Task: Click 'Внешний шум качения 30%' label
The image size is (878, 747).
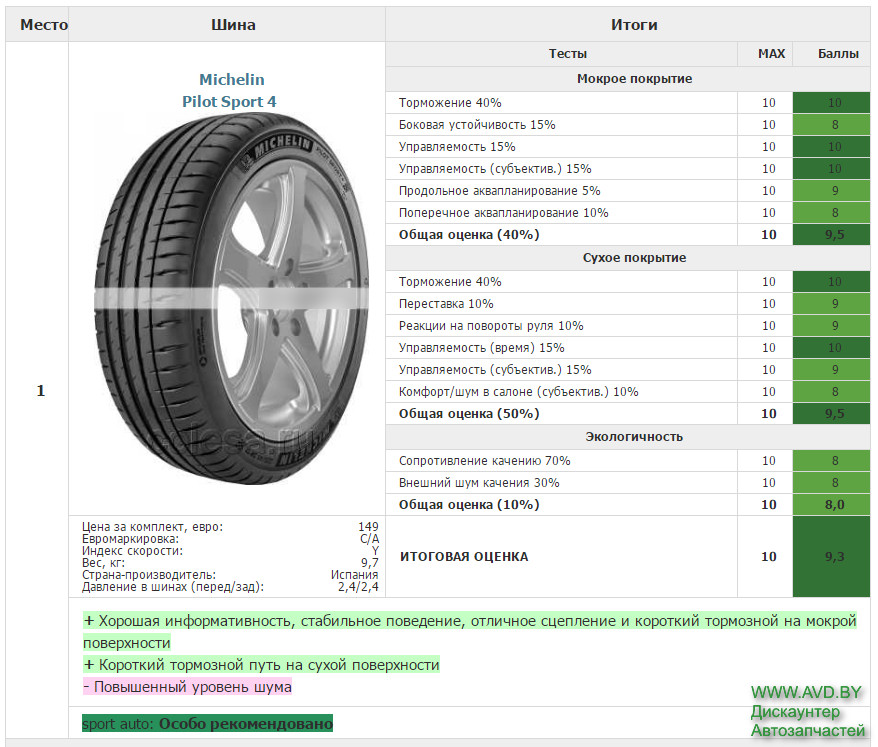Action: (x=479, y=483)
